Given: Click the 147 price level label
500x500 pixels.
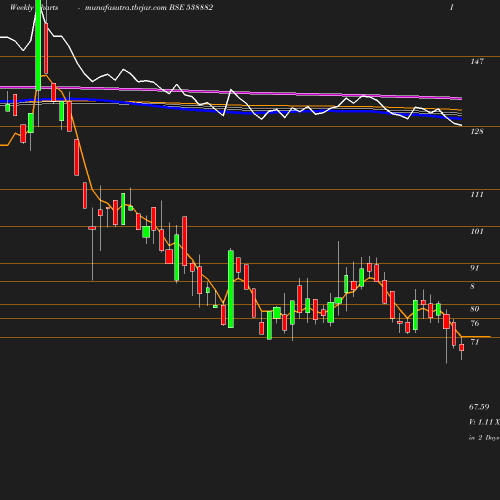Looking at the screenshot, I should tap(477, 61).
